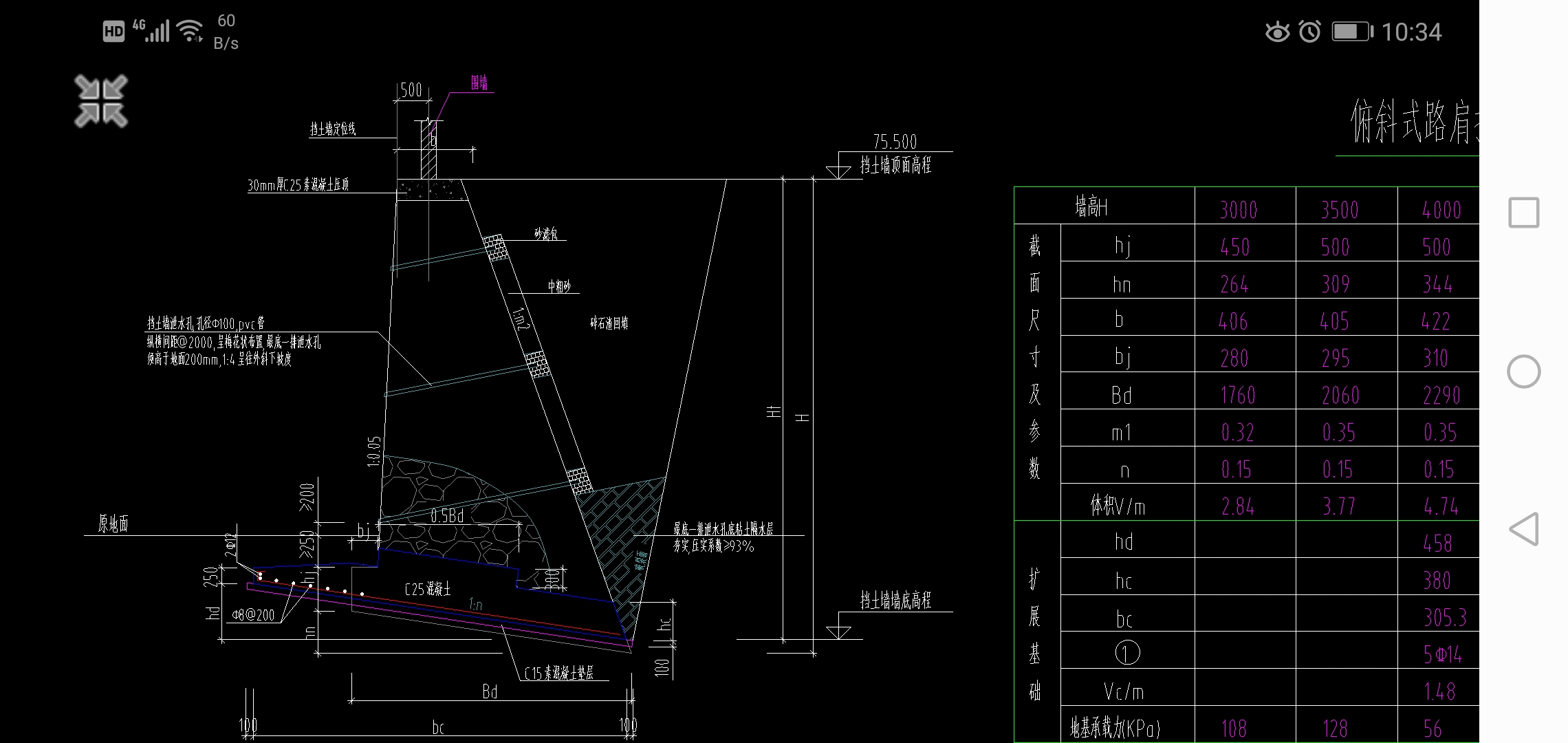The width and height of the screenshot is (1568, 743).
Task: Select the C15素混凝土垫层 annotation
Action: (x=558, y=674)
